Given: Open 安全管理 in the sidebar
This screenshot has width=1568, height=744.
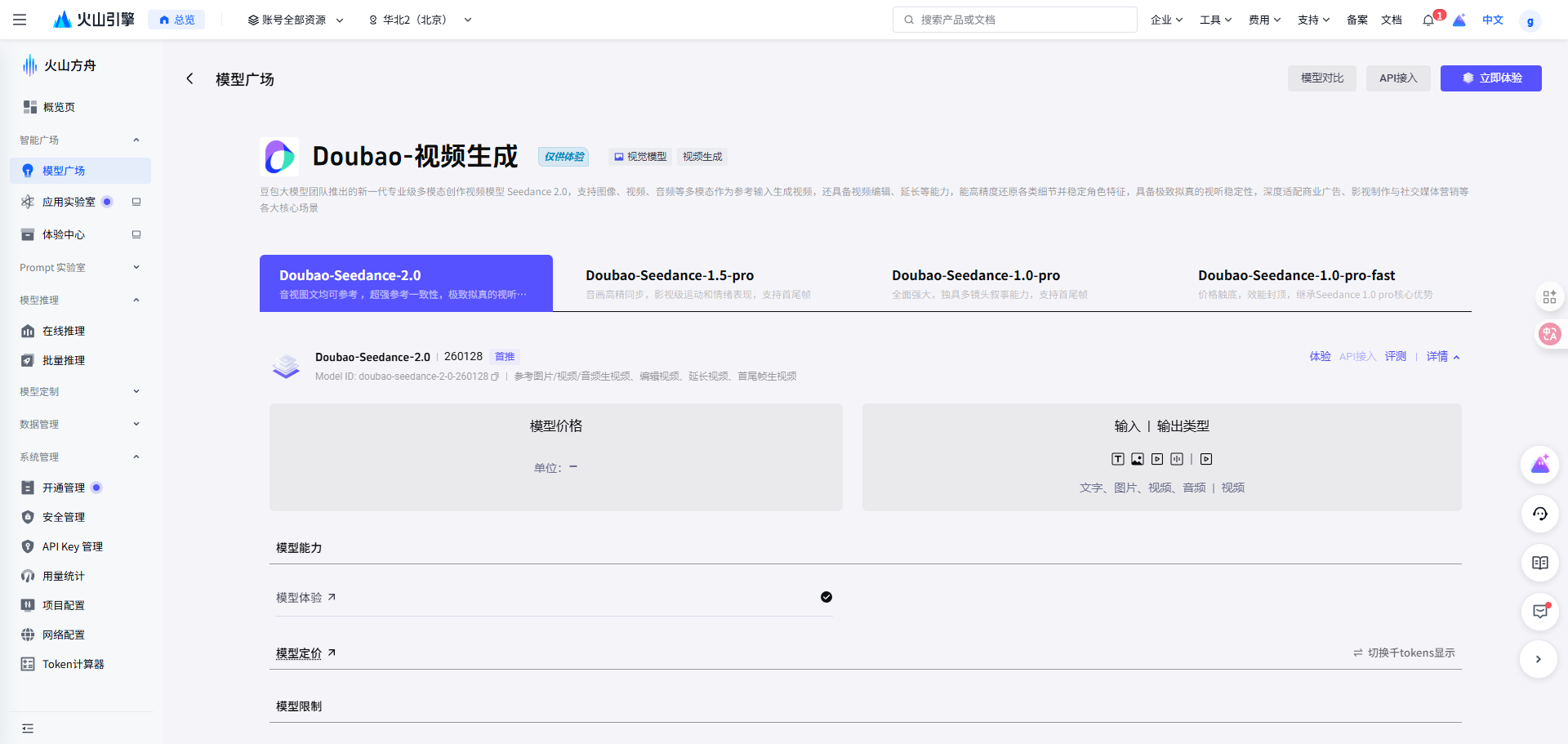Looking at the screenshot, I should pos(80,517).
